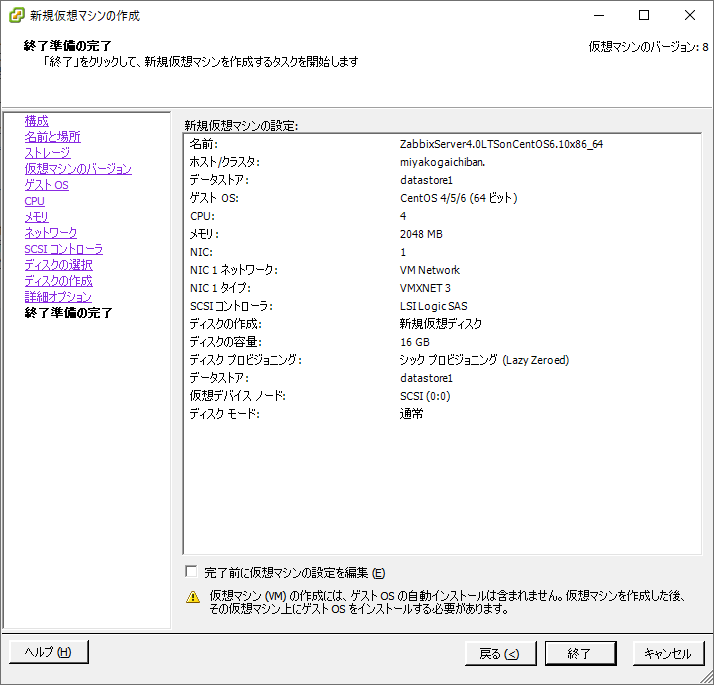Maximize the wizard window
The width and height of the screenshot is (714, 685).
(x=644, y=15)
